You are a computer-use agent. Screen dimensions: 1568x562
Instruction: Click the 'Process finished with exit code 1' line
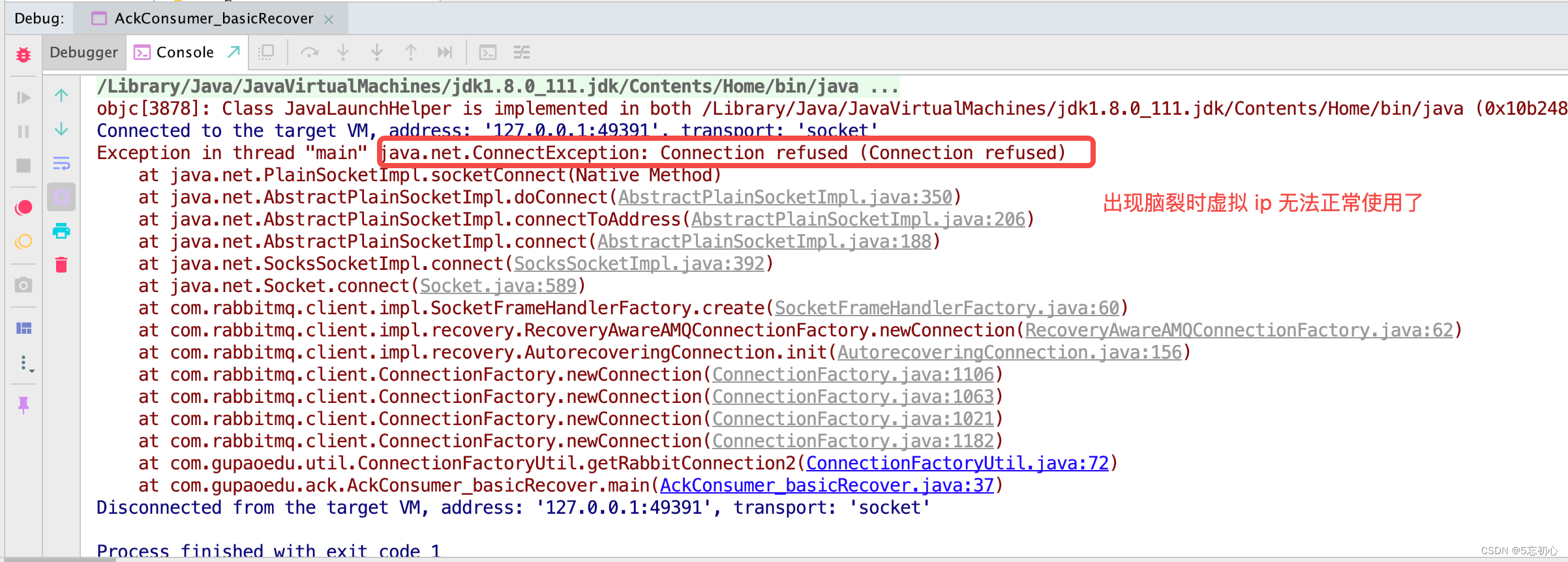click(269, 551)
